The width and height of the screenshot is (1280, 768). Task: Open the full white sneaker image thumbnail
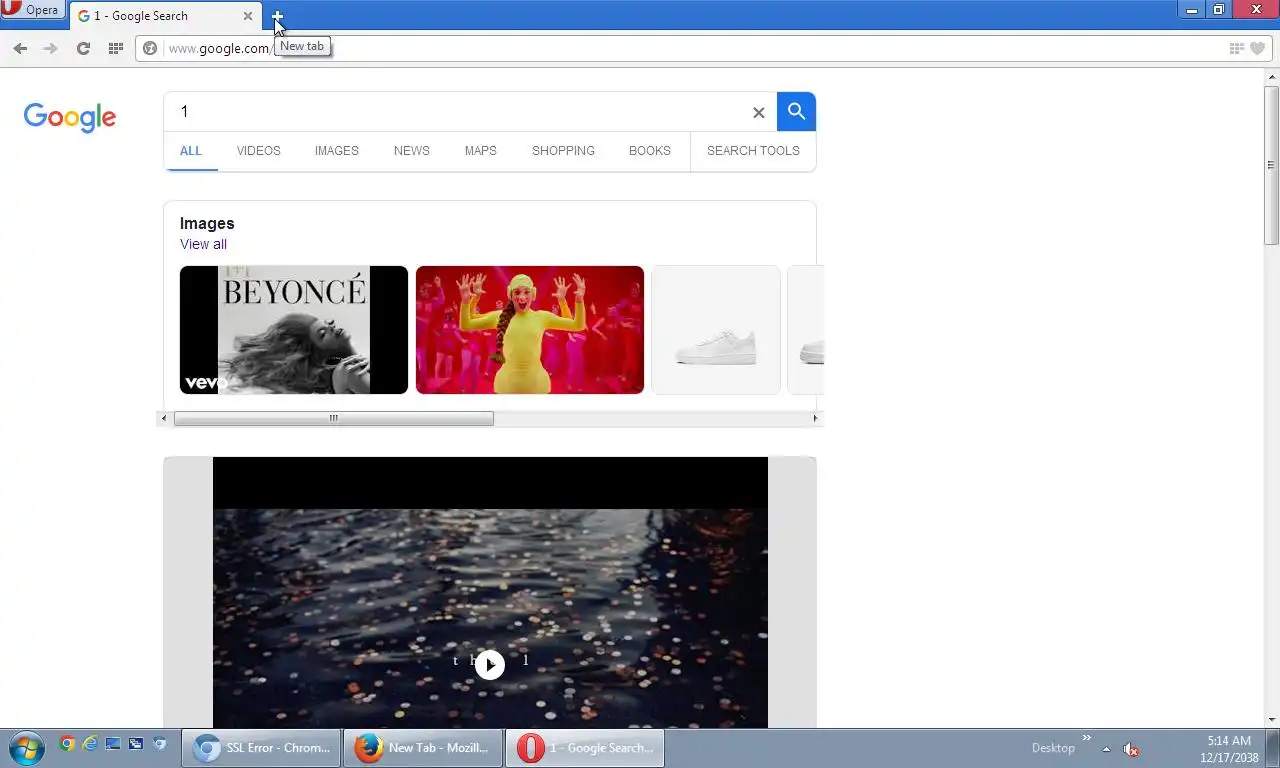(x=716, y=330)
